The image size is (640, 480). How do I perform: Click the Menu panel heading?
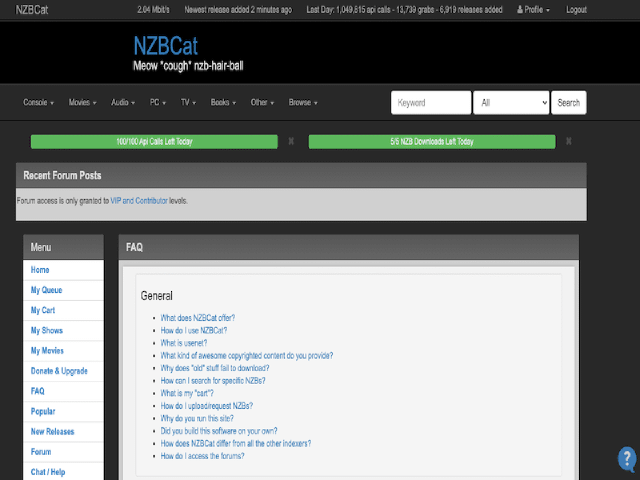coord(41,247)
